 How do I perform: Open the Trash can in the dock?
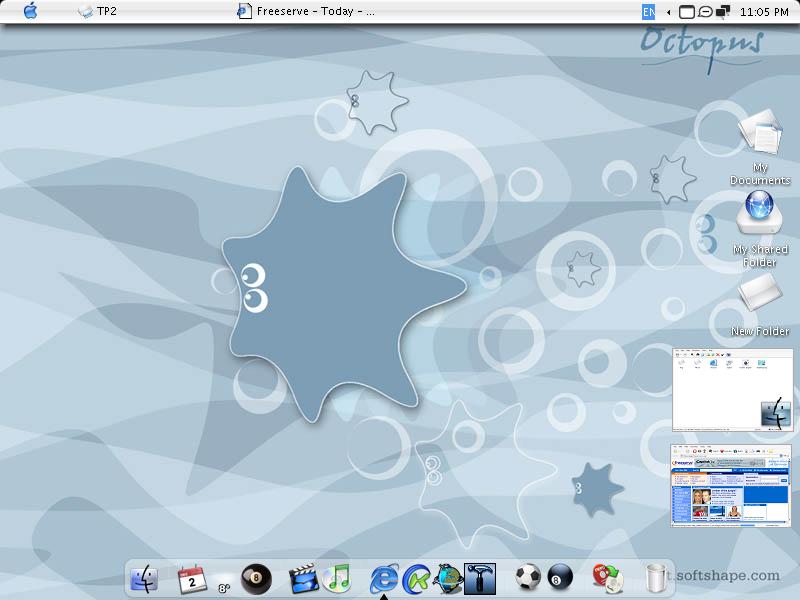[x=656, y=579]
